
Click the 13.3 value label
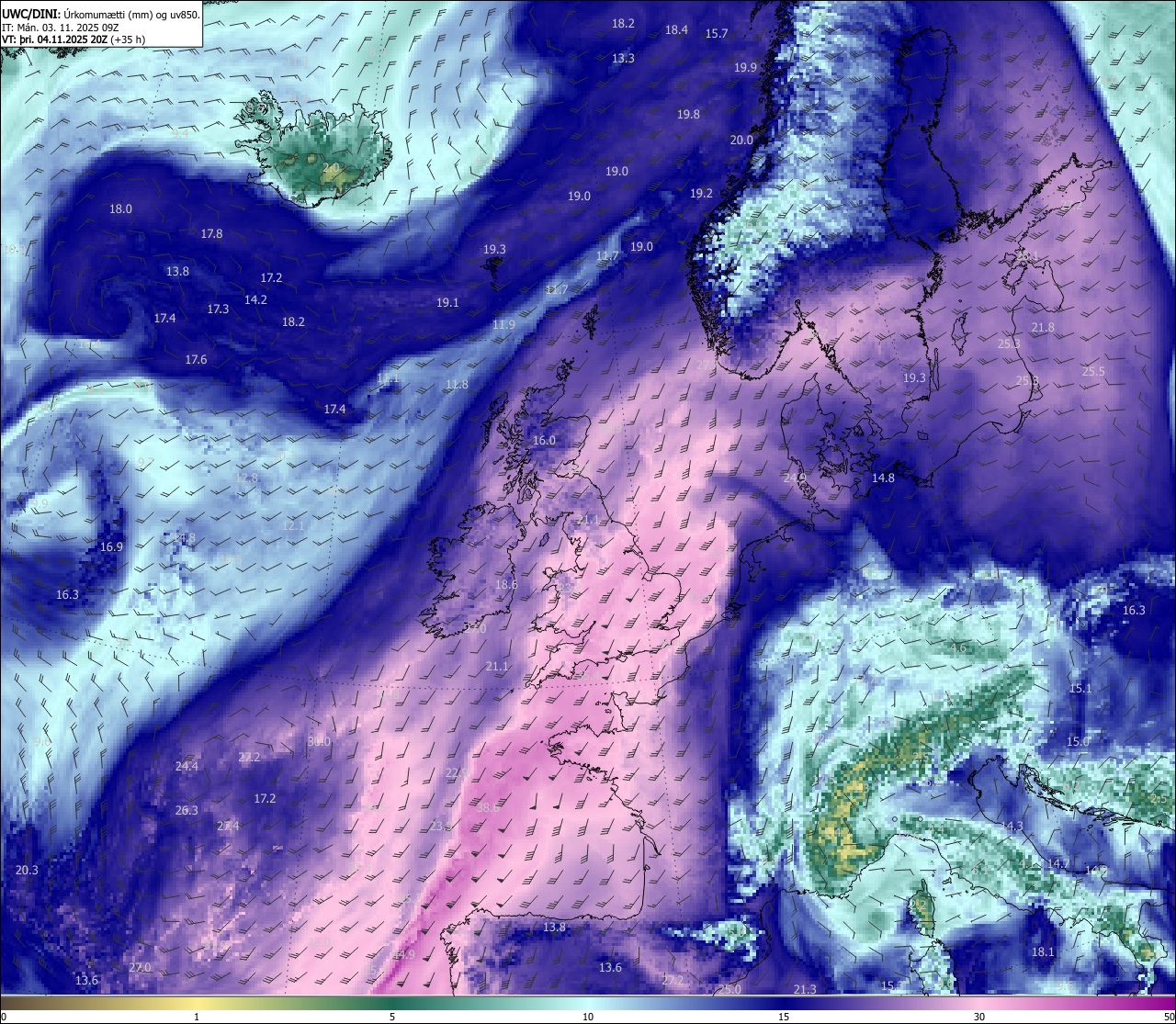click(x=623, y=58)
